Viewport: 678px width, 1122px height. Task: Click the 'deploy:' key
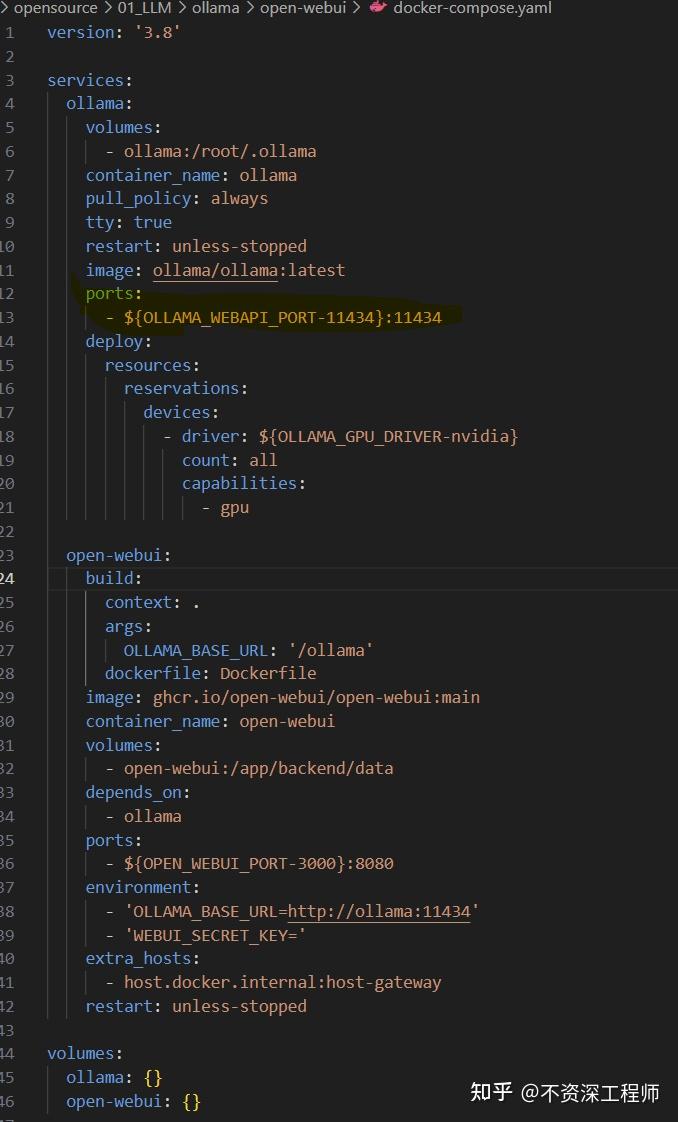click(x=119, y=341)
